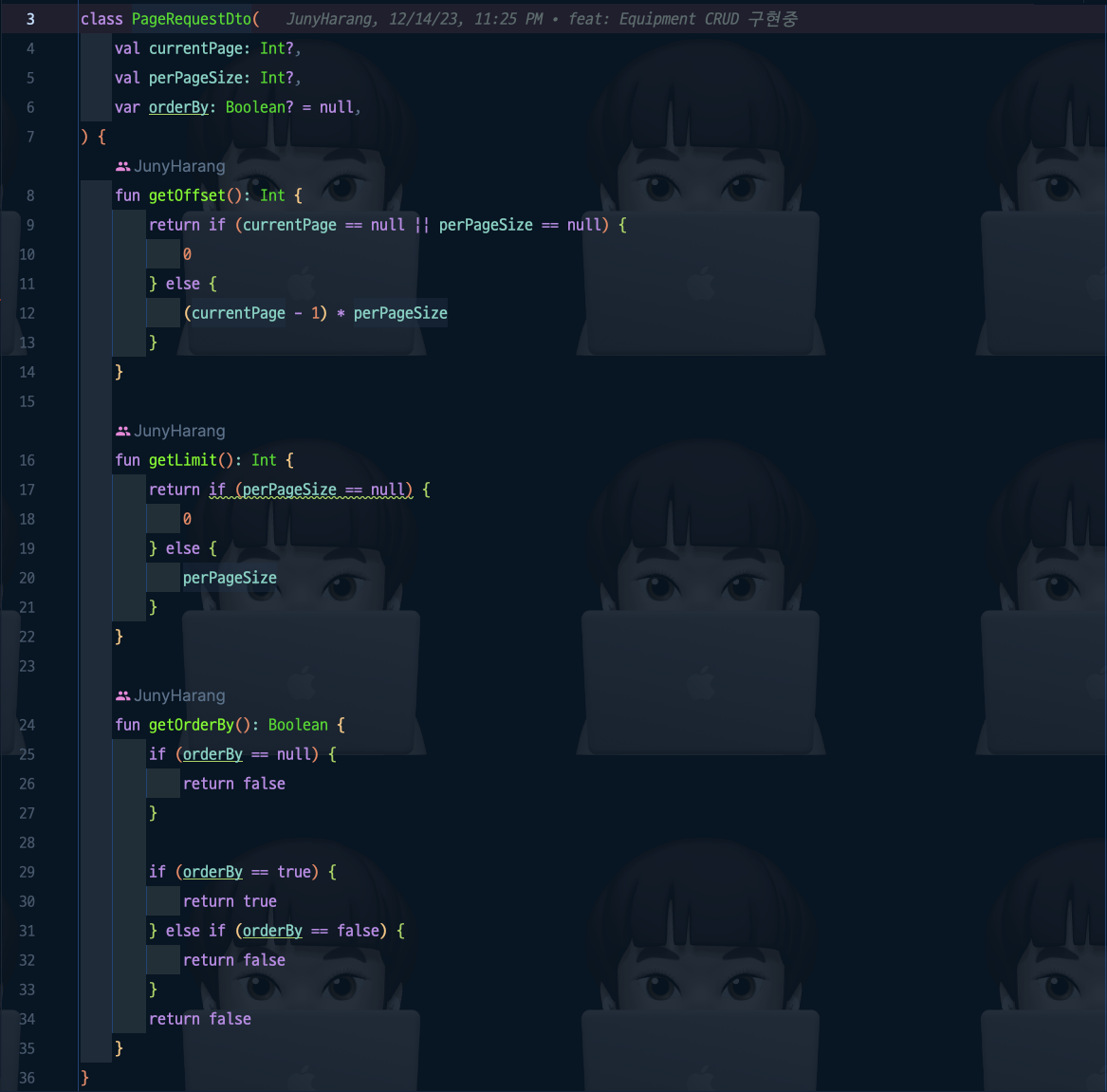The image size is (1107, 1092).
Task: Click the git blame annotation on line 3
Action: (x=542, y=19)
